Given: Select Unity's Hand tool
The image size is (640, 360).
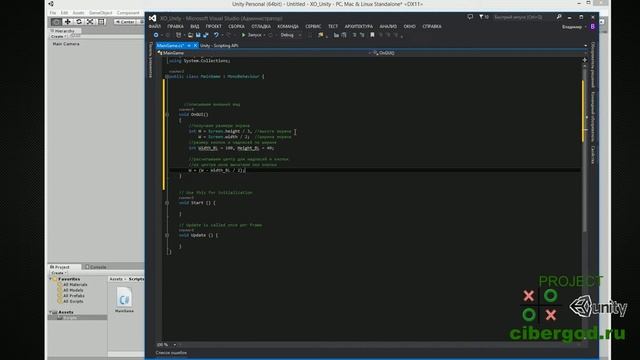Looking at the screenshot, I should pos(56,22).
